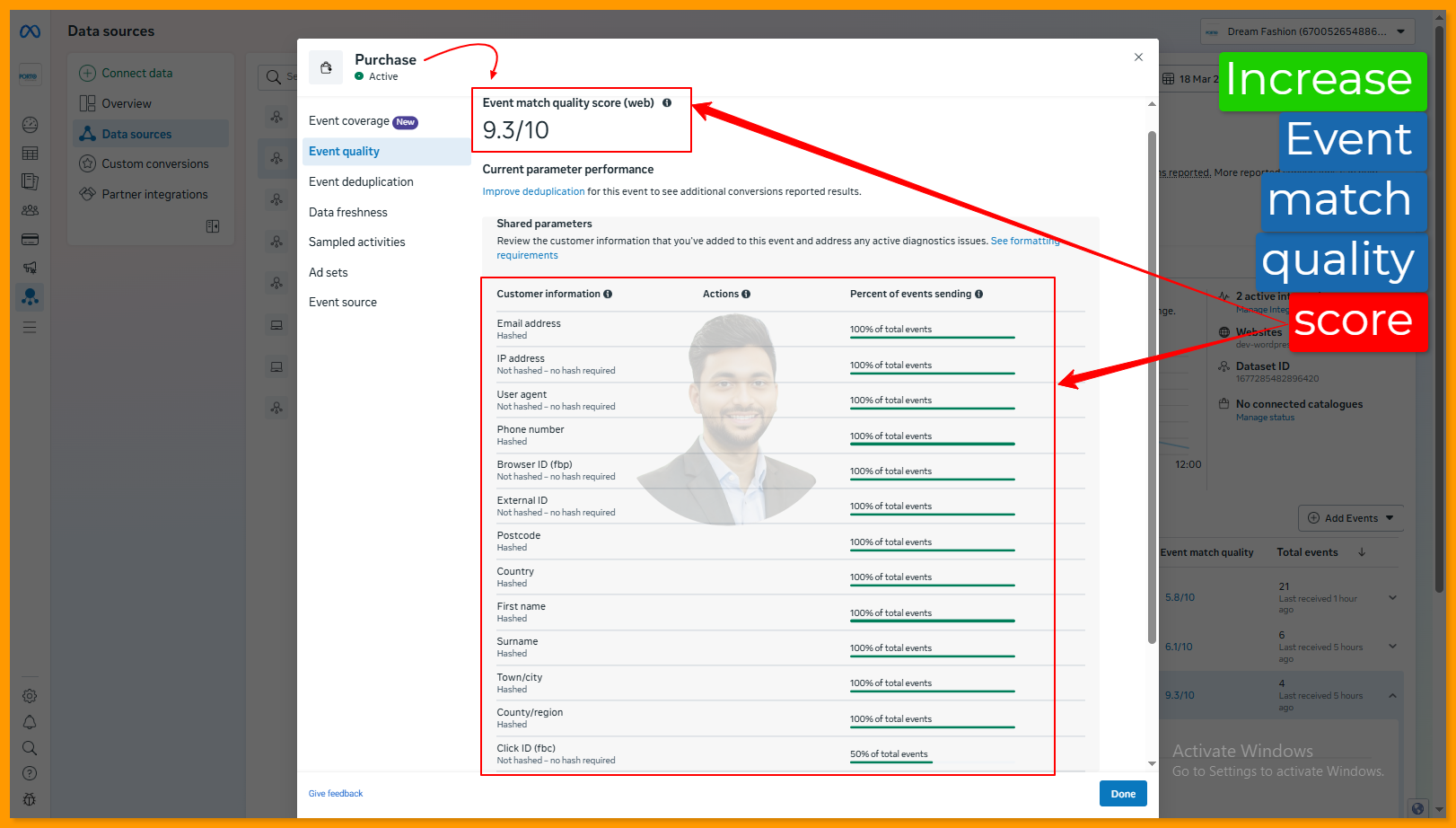
Task: Switch to the Data freshness tab
Action: pyautogui.click(x=348, y=213)
